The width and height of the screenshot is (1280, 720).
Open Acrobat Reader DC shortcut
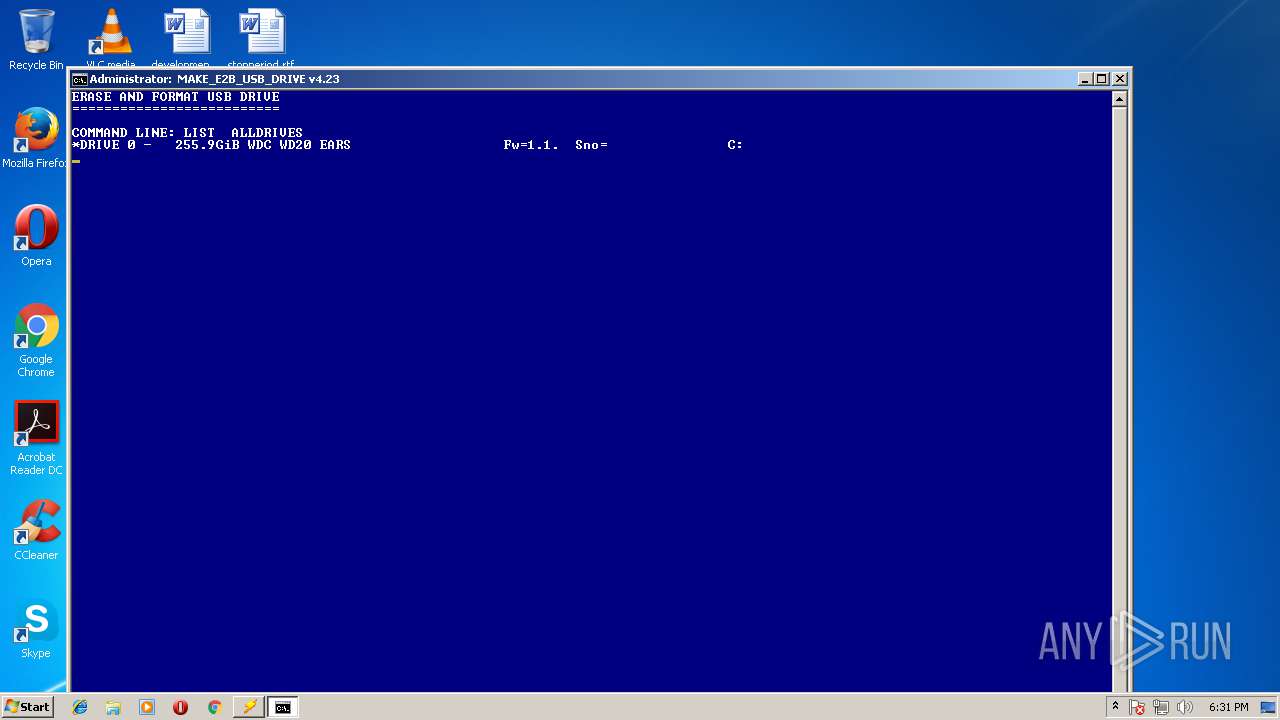click(x=36, y=438)
